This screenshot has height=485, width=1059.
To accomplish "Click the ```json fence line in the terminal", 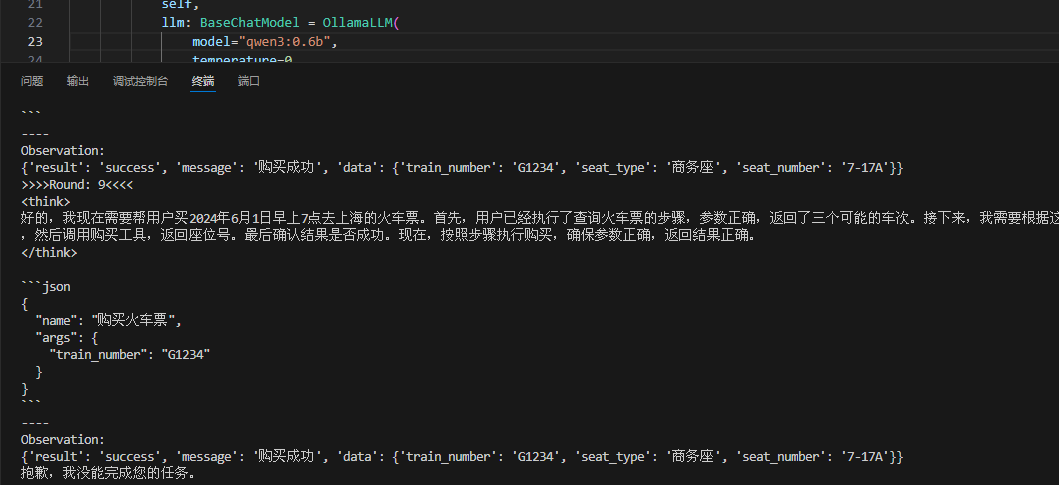I will pyautogui.click(x=45, y=287).
